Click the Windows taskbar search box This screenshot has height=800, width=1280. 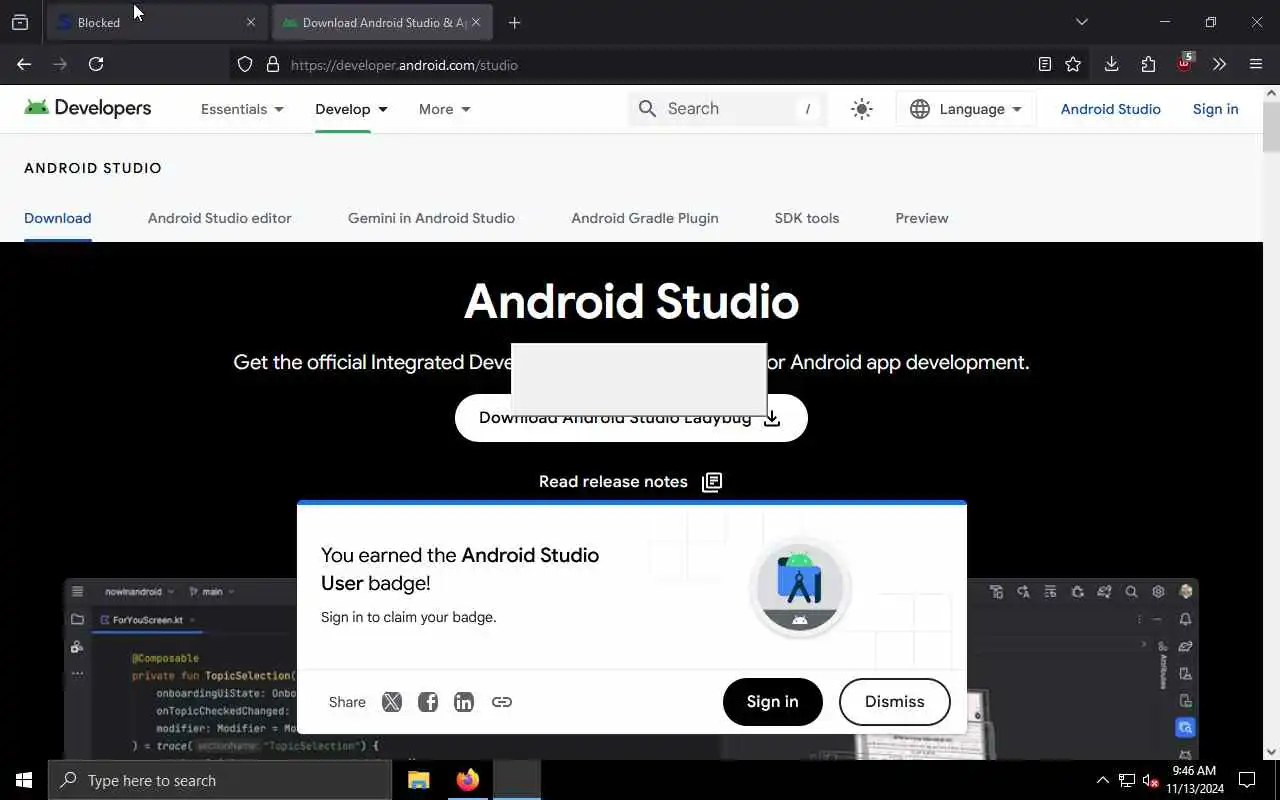click(220, 780)
